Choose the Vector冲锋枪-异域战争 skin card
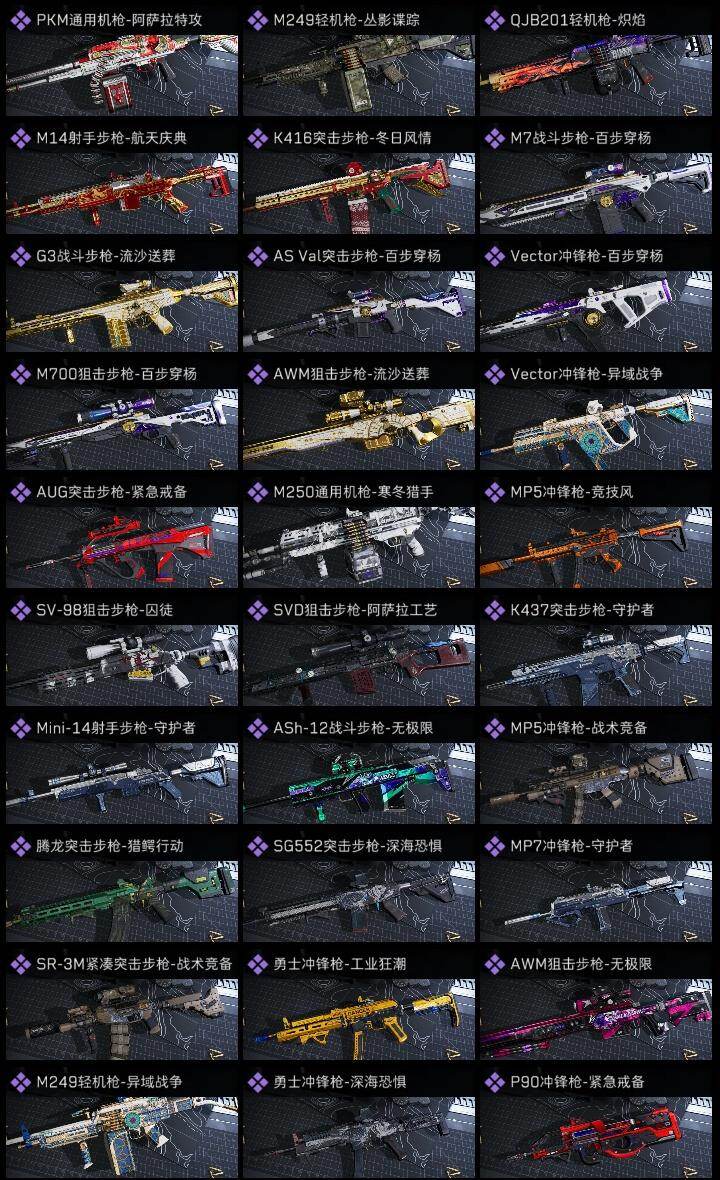This screenshot has width=720, height=1180. point(596,416)
